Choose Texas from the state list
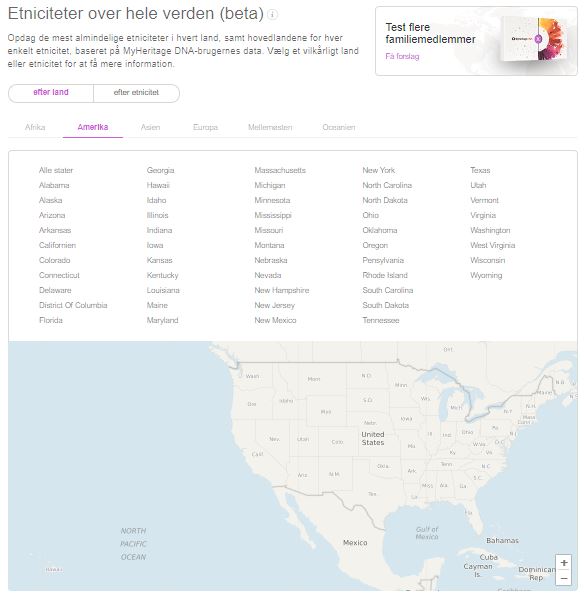The width and height of the screenshot is (584, 598). (x=480, y=170)
